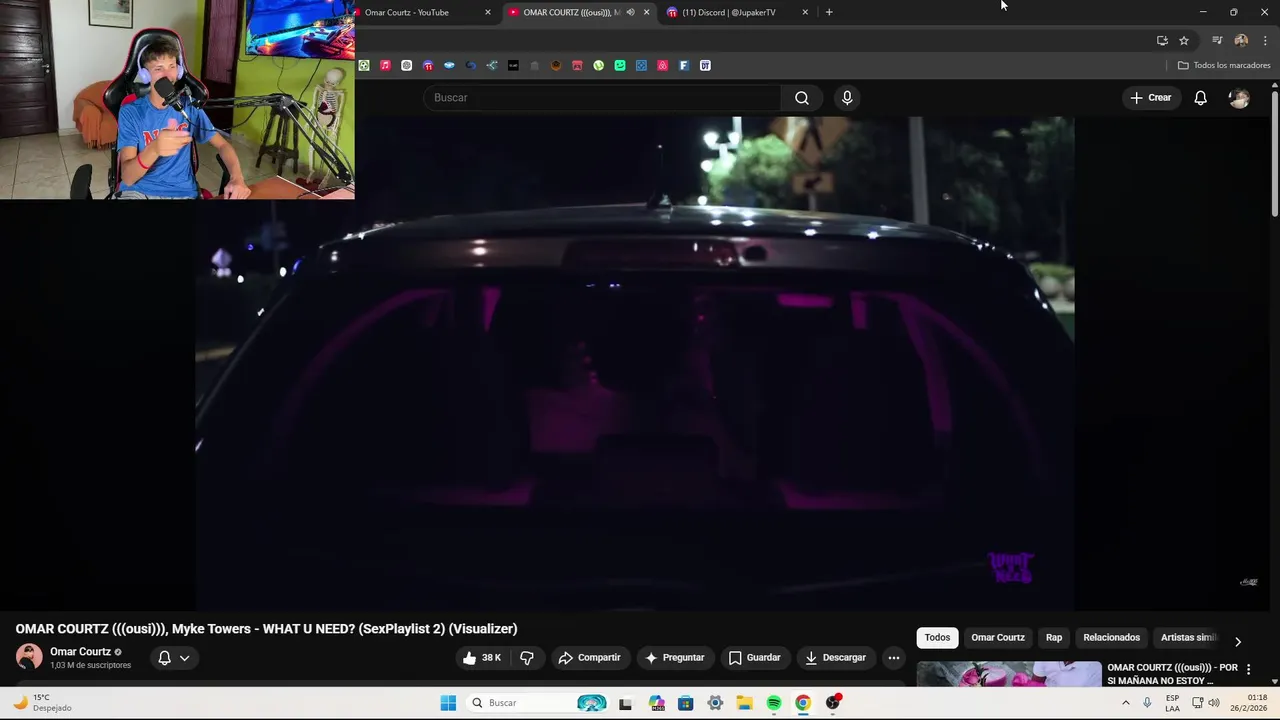Open the pink music note bookmark
Screen dimensions: 1280x720
[x=385, y=65]
